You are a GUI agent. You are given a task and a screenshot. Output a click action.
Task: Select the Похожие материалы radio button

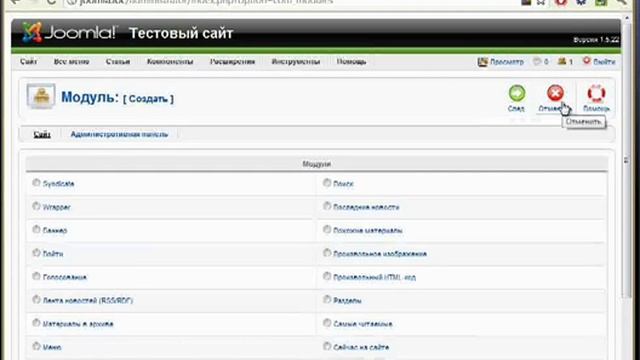click(x=327, y=229)
